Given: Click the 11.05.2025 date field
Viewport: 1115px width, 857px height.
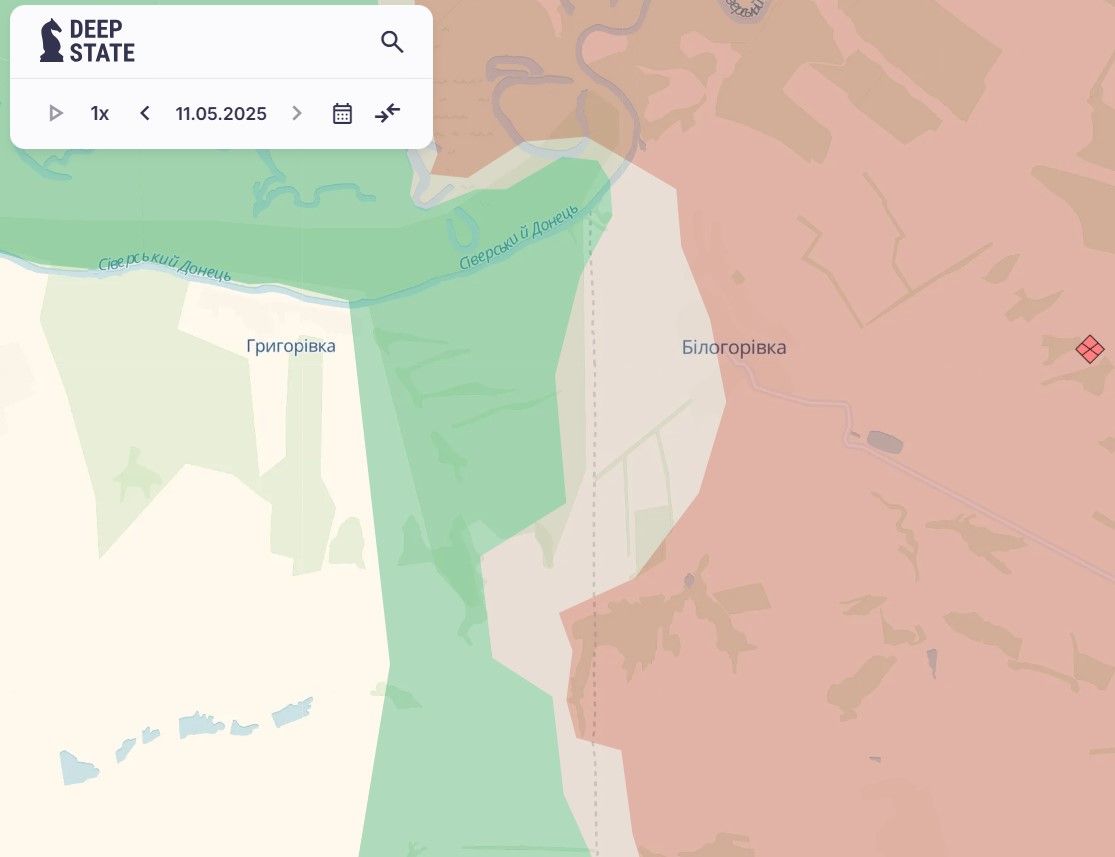Looking at the screenshot, I should click(x=221, y=114).
